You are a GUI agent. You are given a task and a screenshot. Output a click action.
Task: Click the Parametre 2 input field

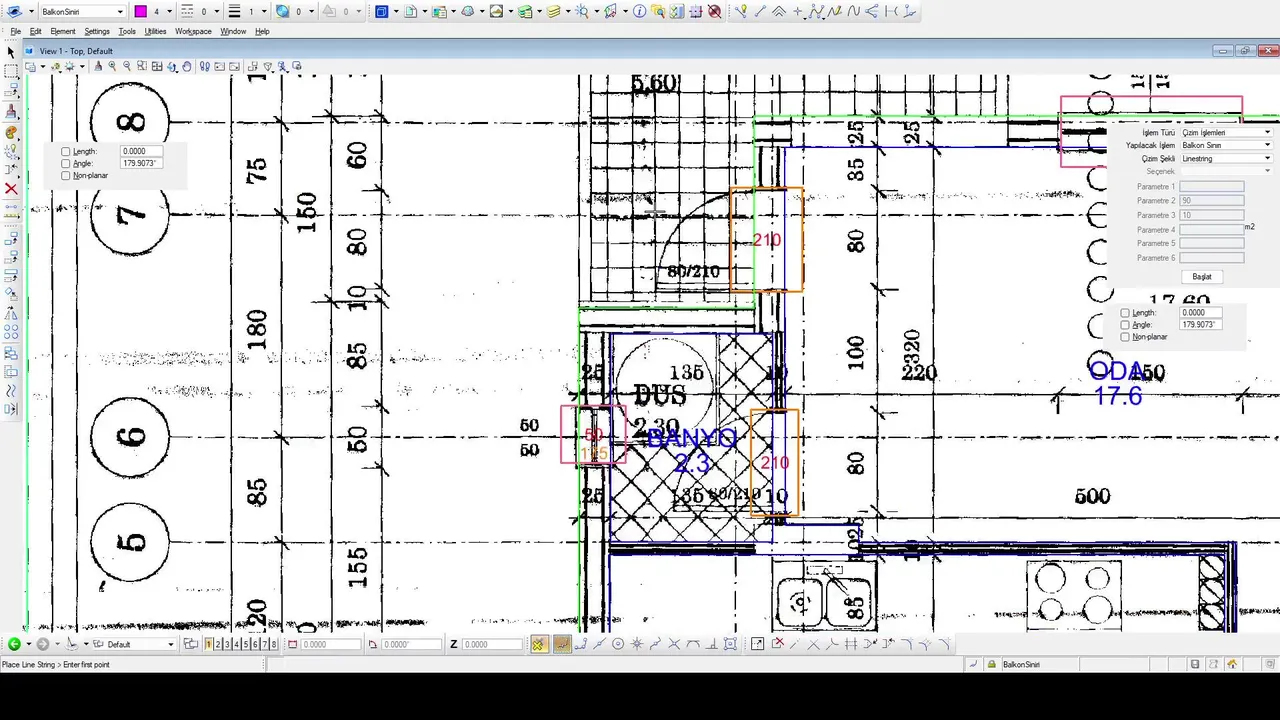1212,201
